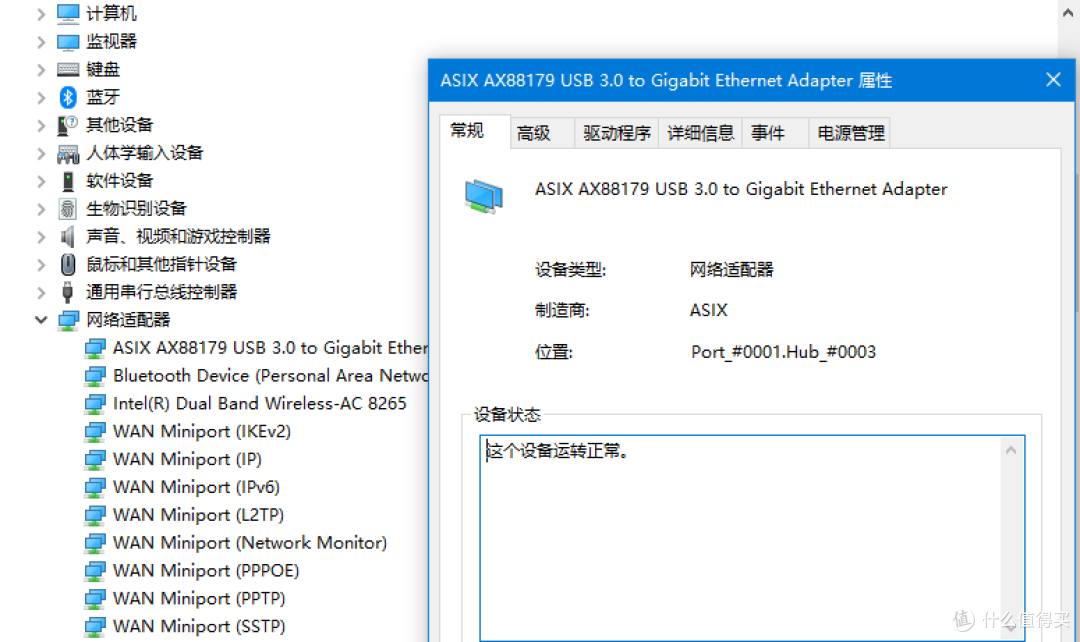This screenshot has width=1080, height=642.
Task: Select the 常规 tab
Action: point(474,131)
